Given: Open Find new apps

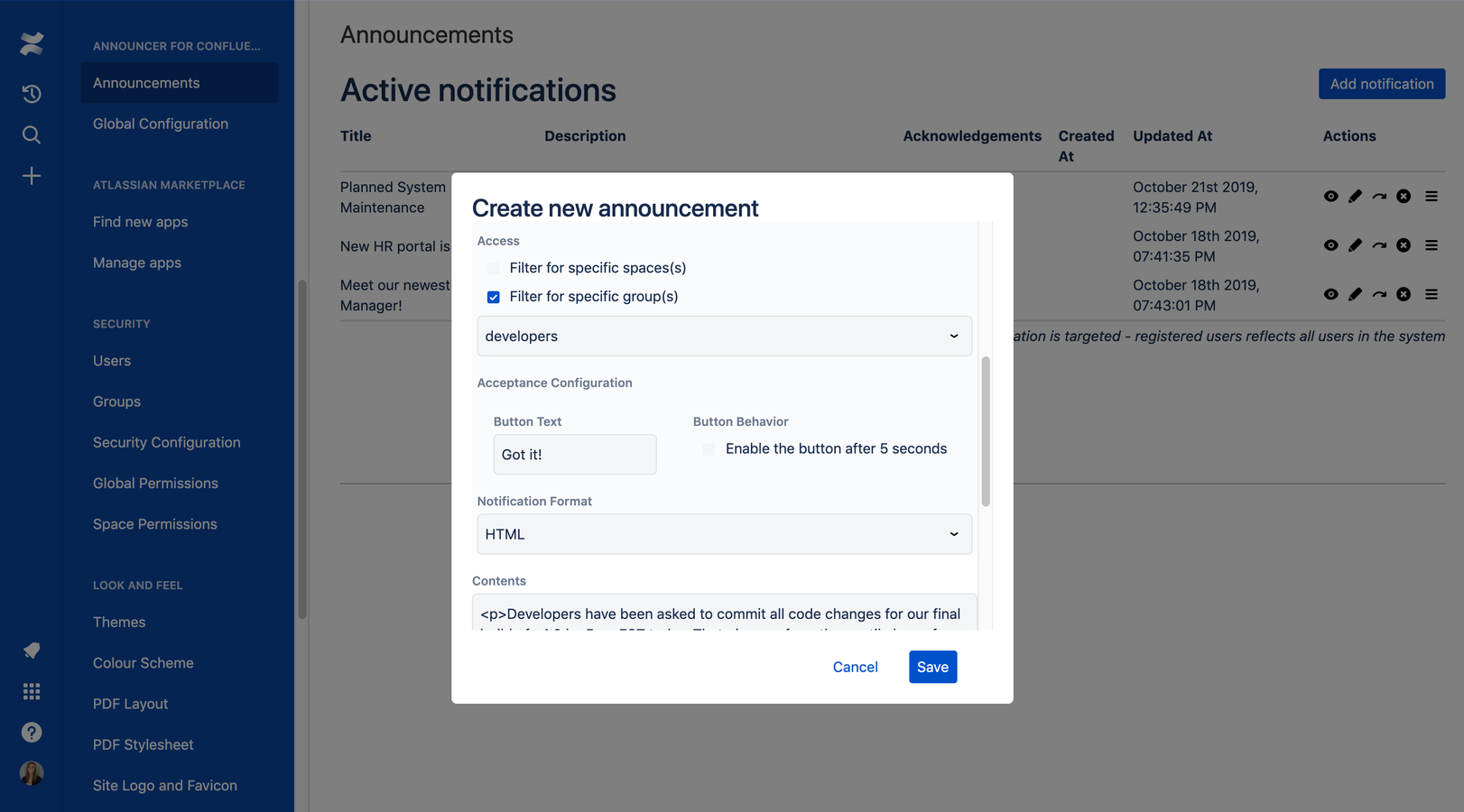Looking at the screenshot, I should (141, 222).
